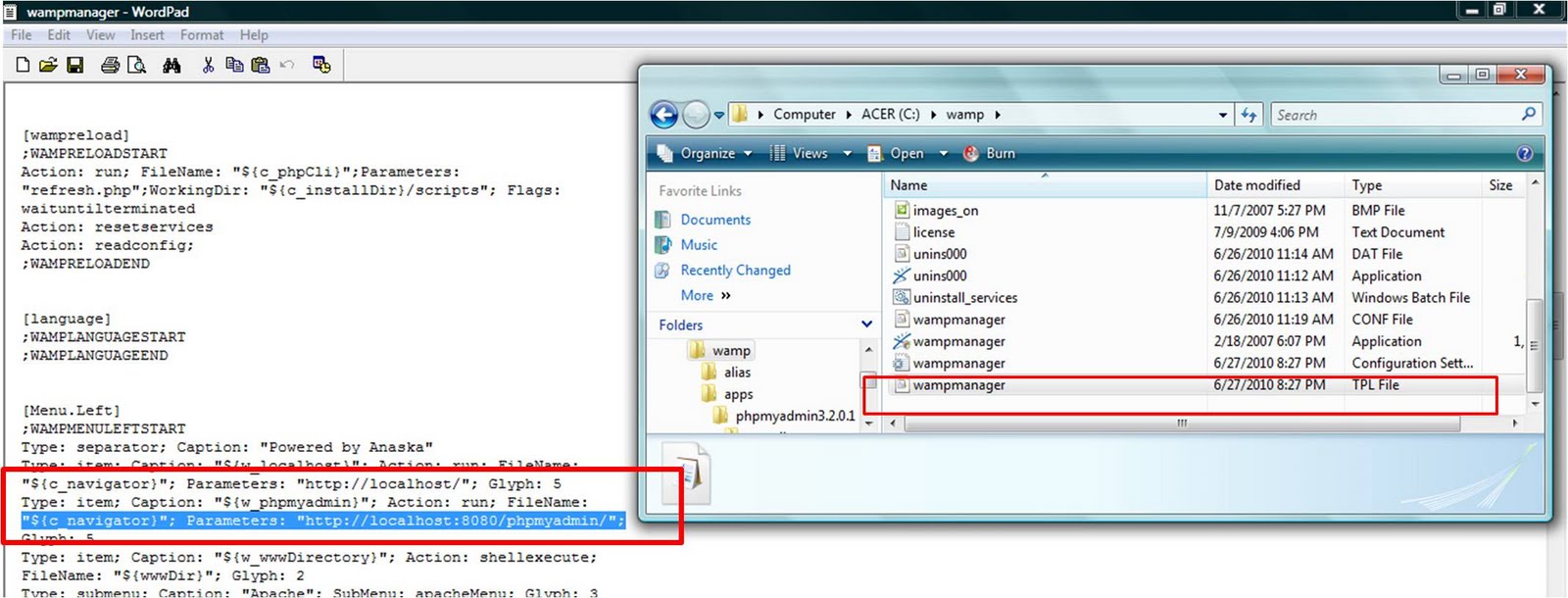Open Print Preview in WordPad toolbar
This screenshot has height=598, width=1568.
pos(137,66)
